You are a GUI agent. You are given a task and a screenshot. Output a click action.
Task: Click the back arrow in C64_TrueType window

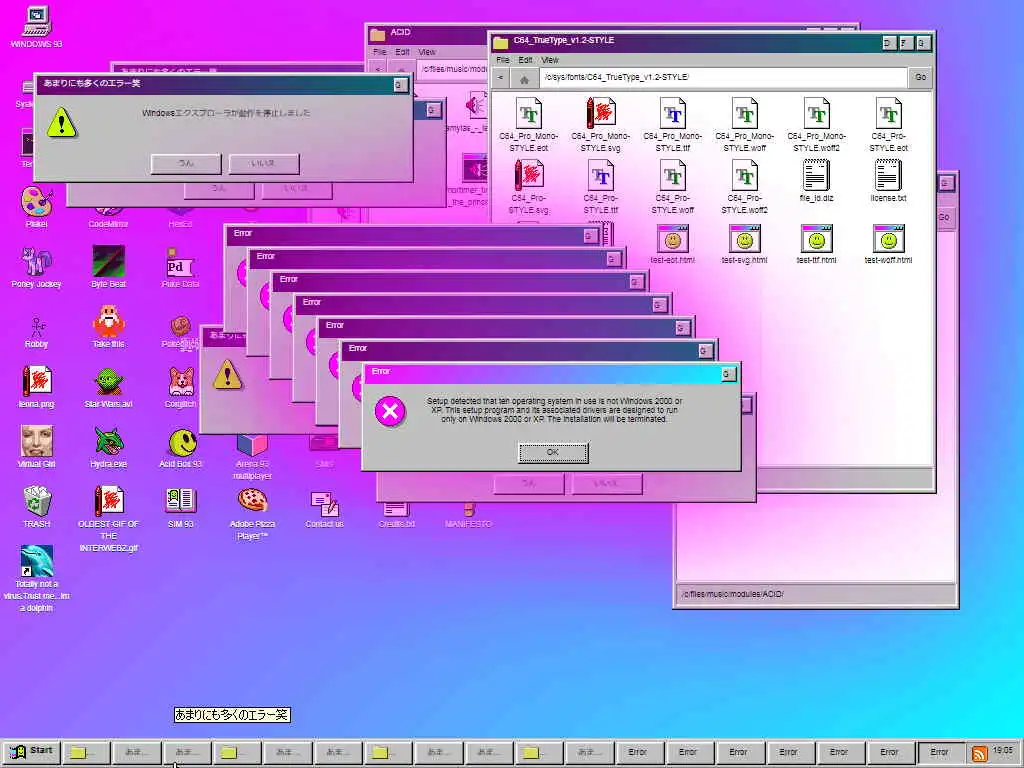pyautogui.click(x=501, y=78)
